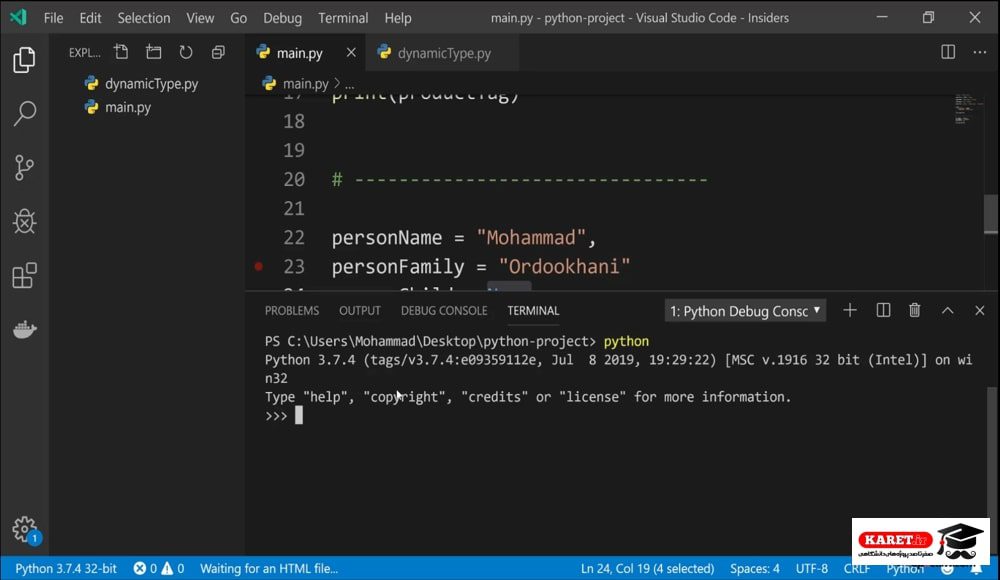Click main.py in the breadcrumb bar
Image resolution: width=1000 pixels, height=580 pixels.
coord(305,84)
